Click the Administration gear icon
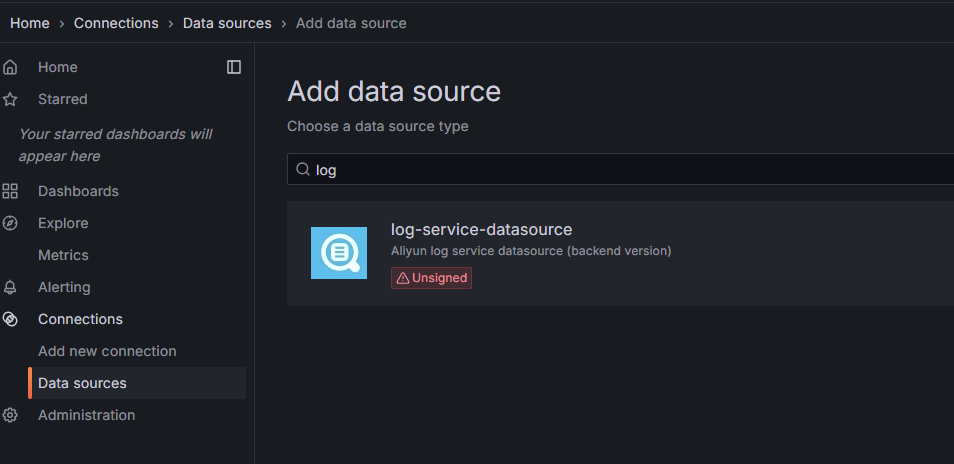954x464 pixels. [x=10, y=415]
